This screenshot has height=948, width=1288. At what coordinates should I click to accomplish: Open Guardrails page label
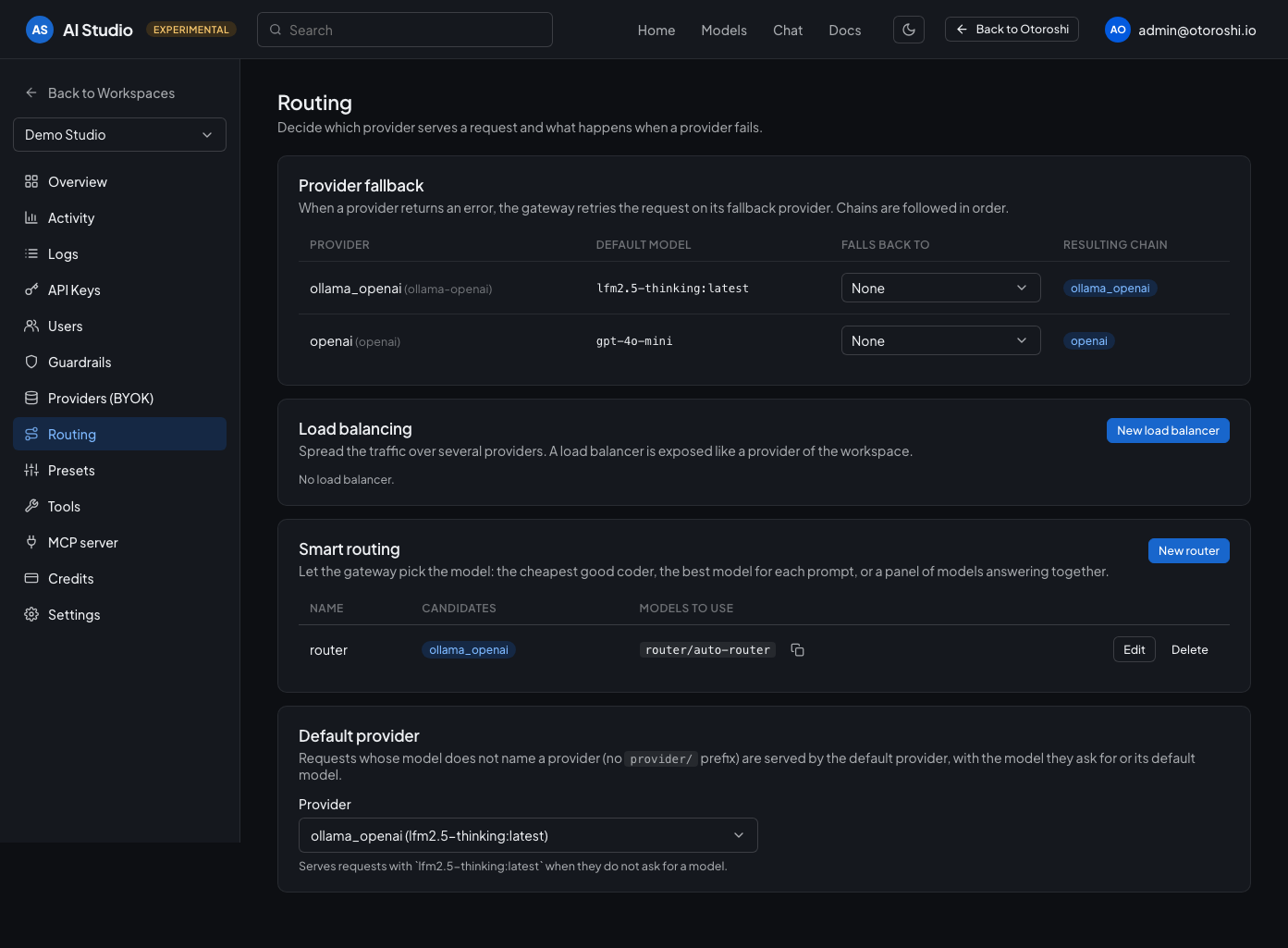click(80, 362)
